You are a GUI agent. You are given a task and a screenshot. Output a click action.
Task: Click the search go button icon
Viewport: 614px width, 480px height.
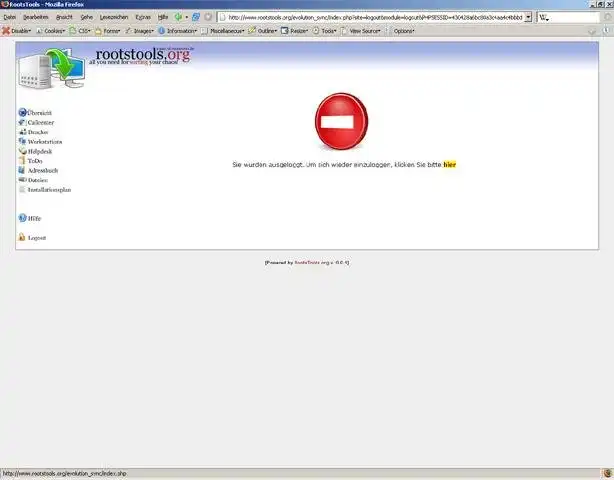tap(608, 17)
